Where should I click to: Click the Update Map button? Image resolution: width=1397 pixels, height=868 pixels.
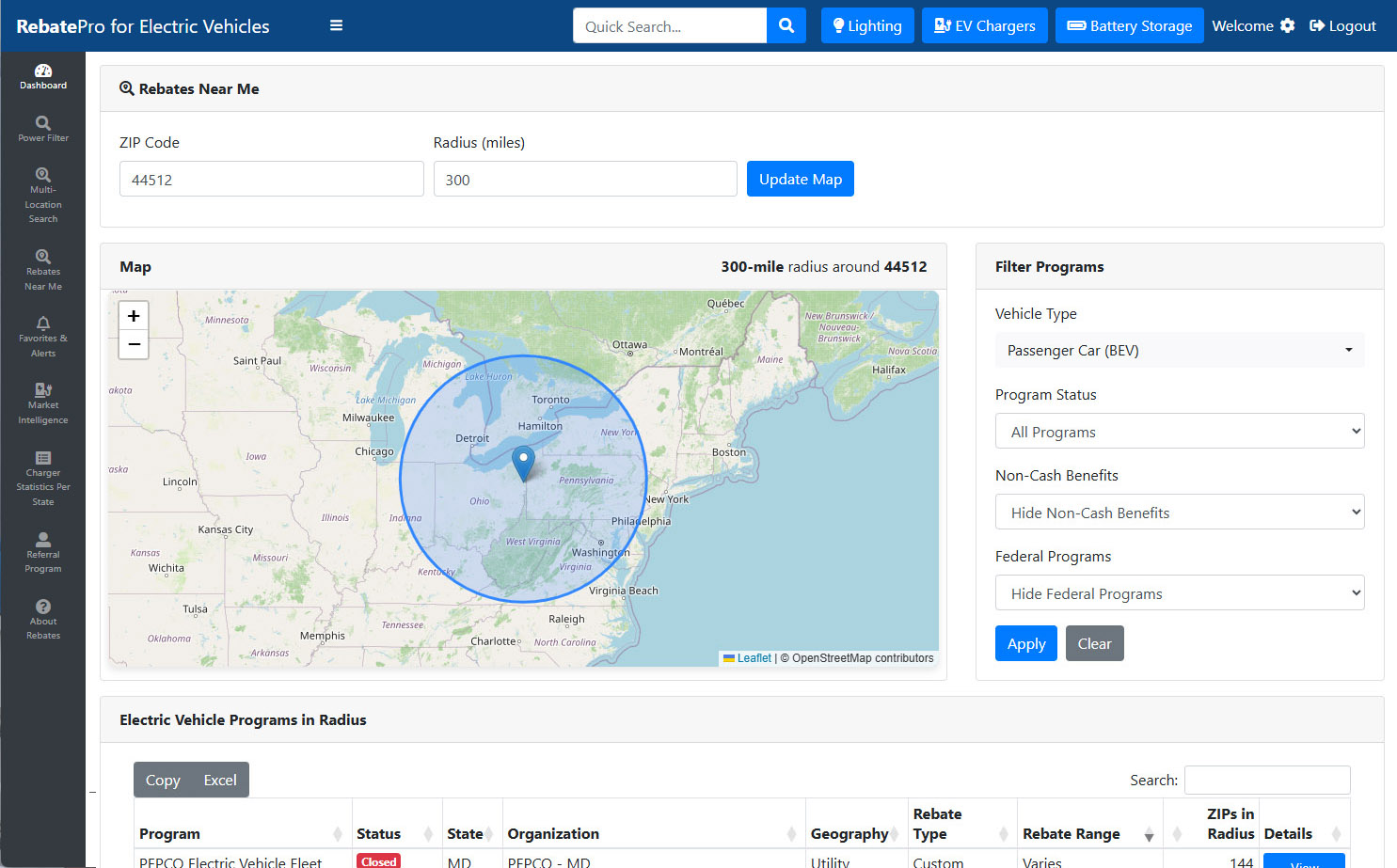click(801, 179)
